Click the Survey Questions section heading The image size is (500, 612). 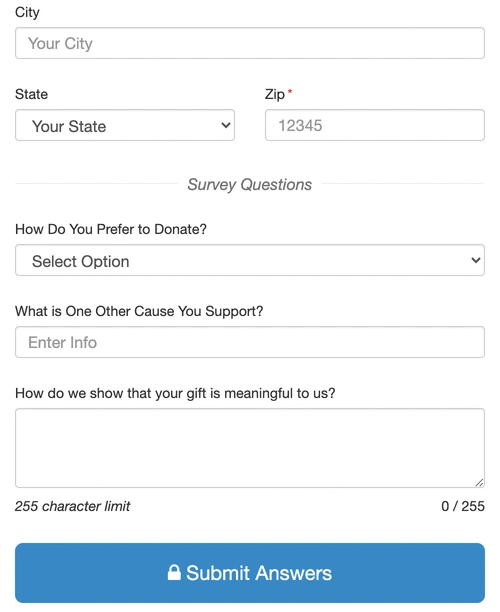click(x=250, y=185)
